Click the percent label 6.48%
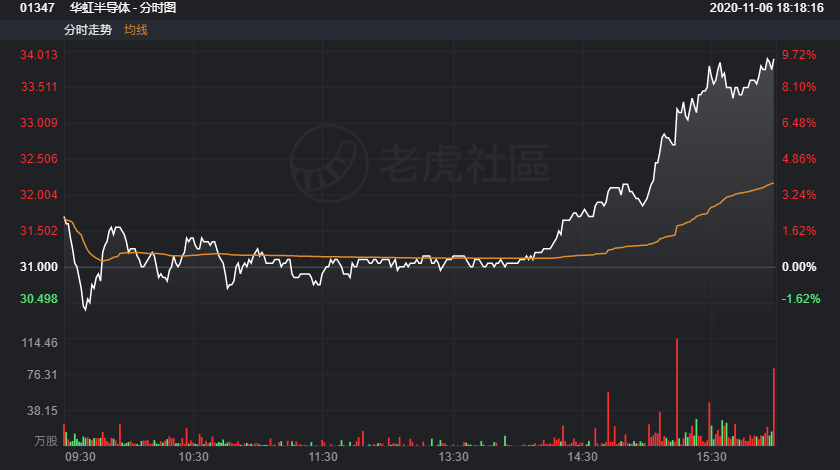This screenshot has width=840, height=470. (799, 123)
